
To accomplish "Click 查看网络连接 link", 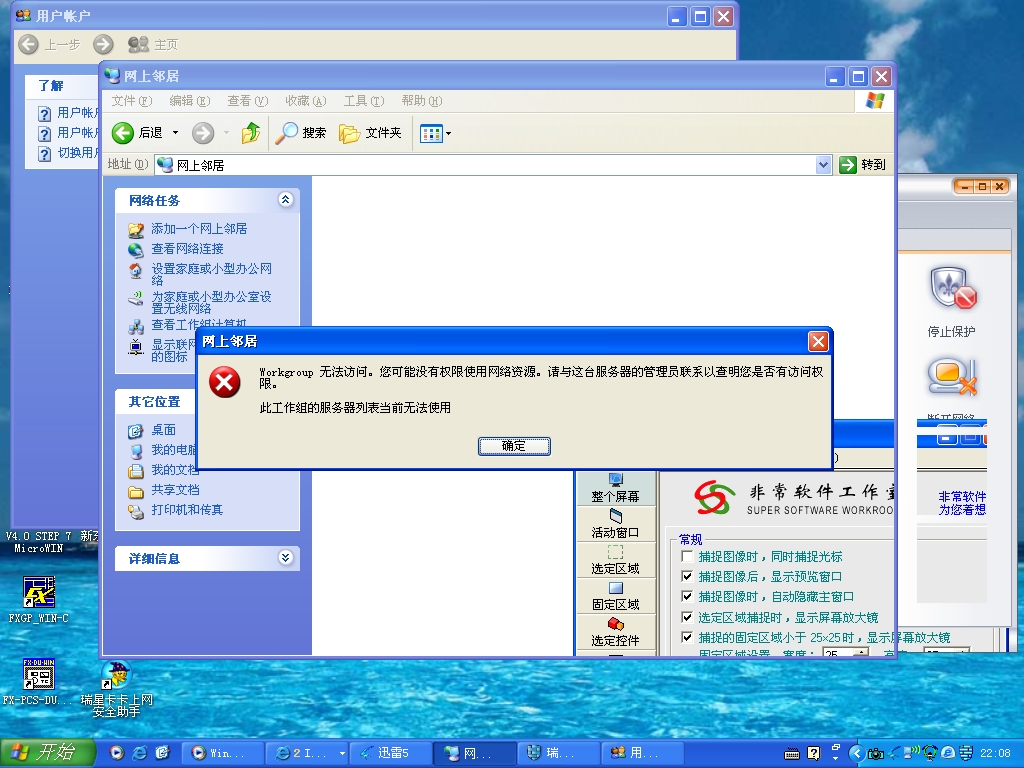I will coord(187,249).
